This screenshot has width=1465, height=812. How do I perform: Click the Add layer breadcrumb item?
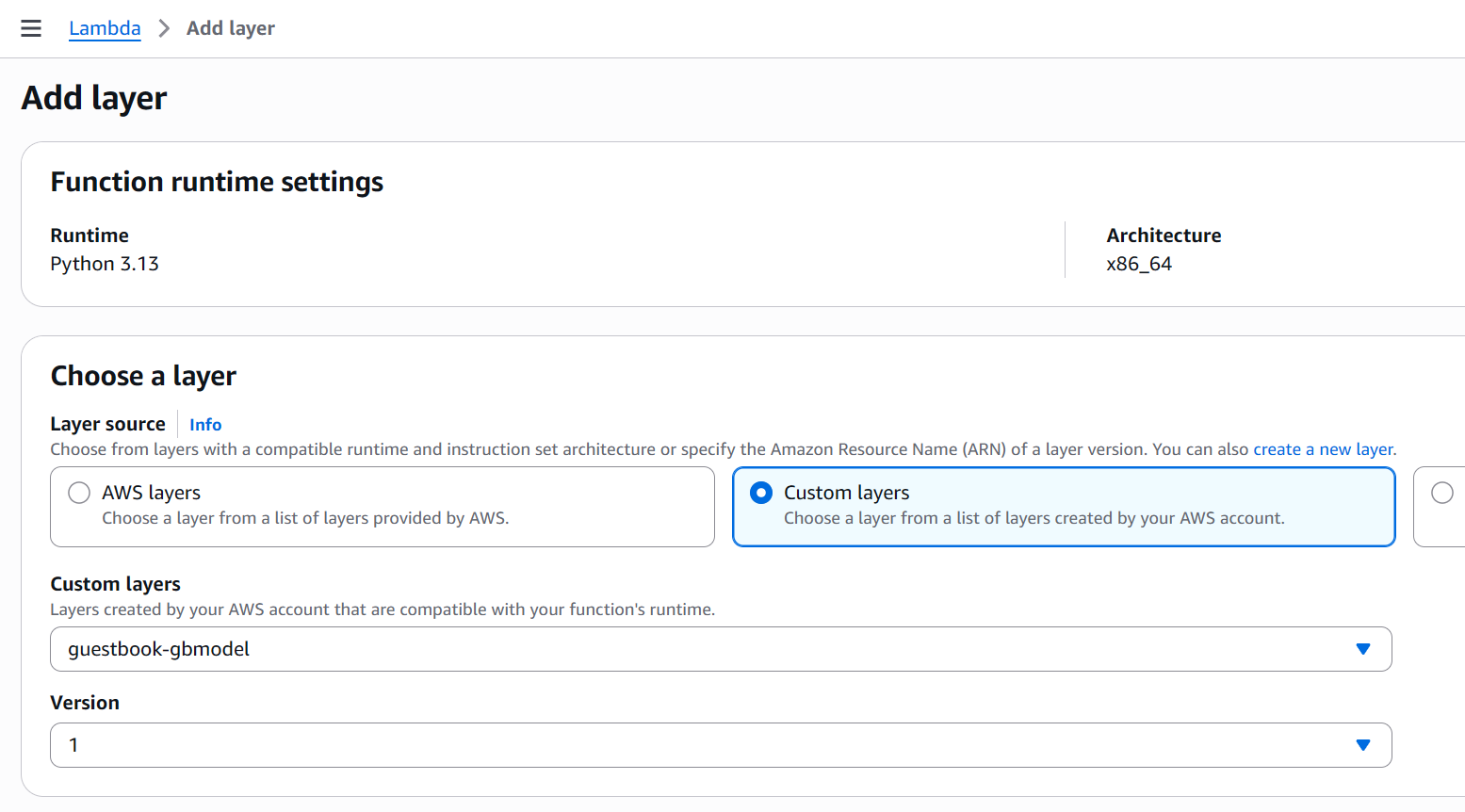pos(231,28)
